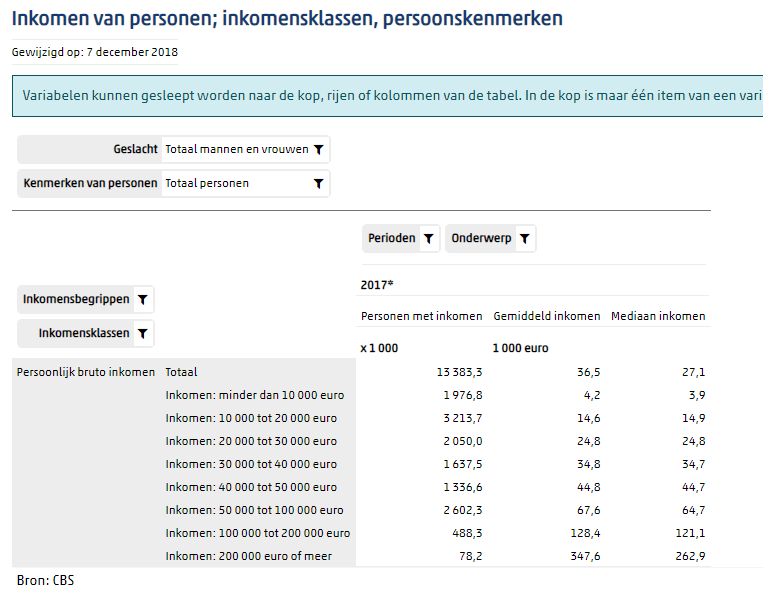Image resolution: width=763 pixels, height=598 pixels.
Task: Click the 'Gemiddeld inkomen' column header
Action: click(x=547, y=316)
